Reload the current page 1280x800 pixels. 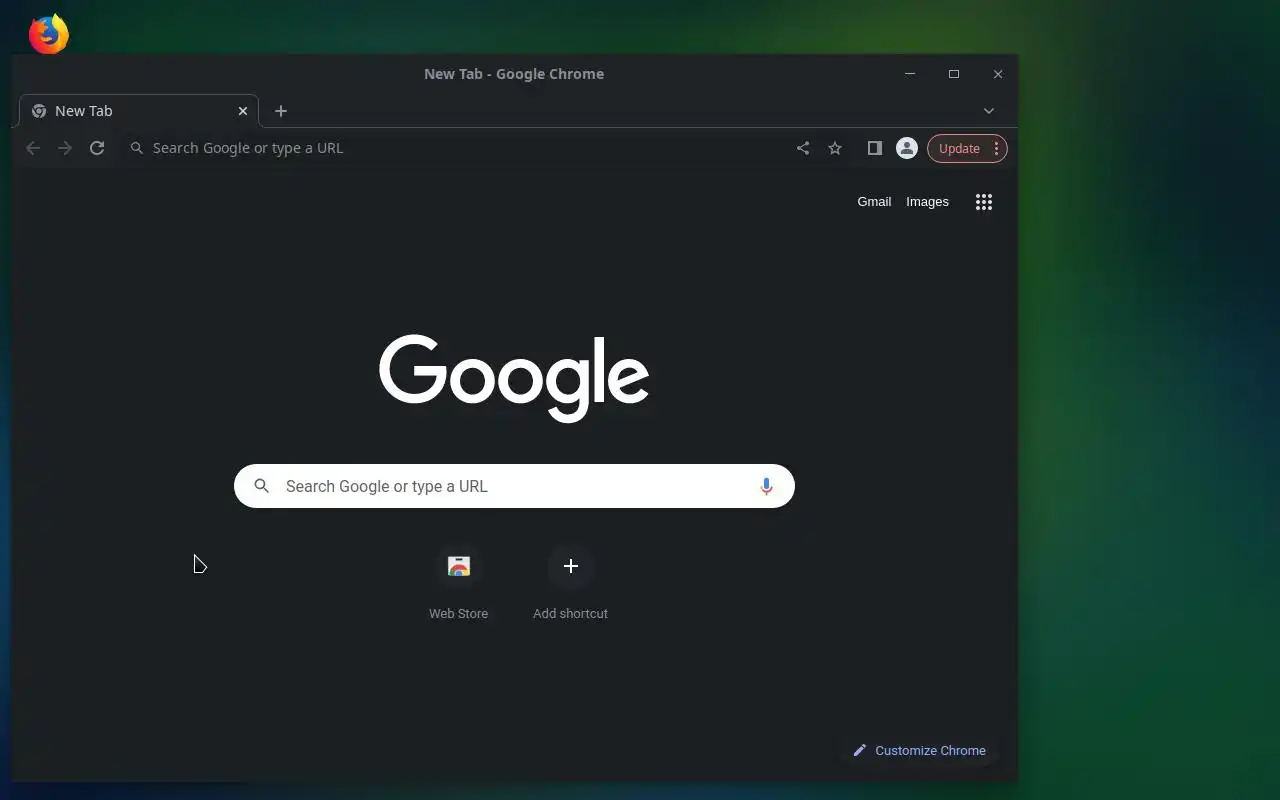coord(97,148)
